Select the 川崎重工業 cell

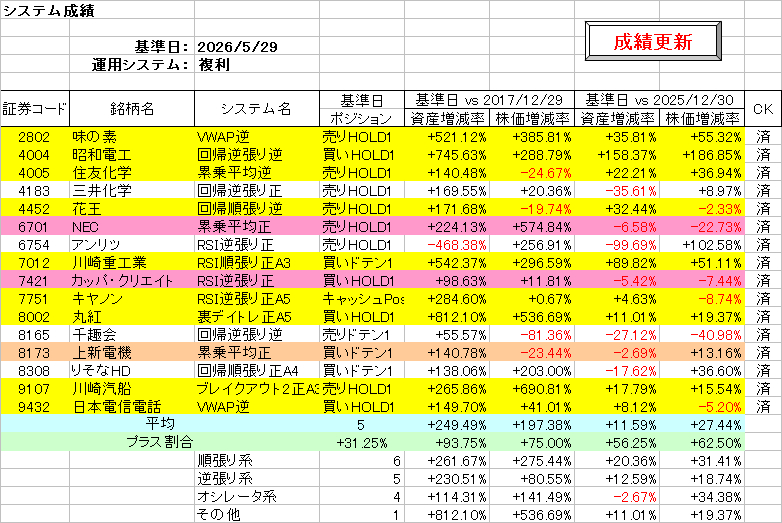pyautogui.click(x=132, y=263)
